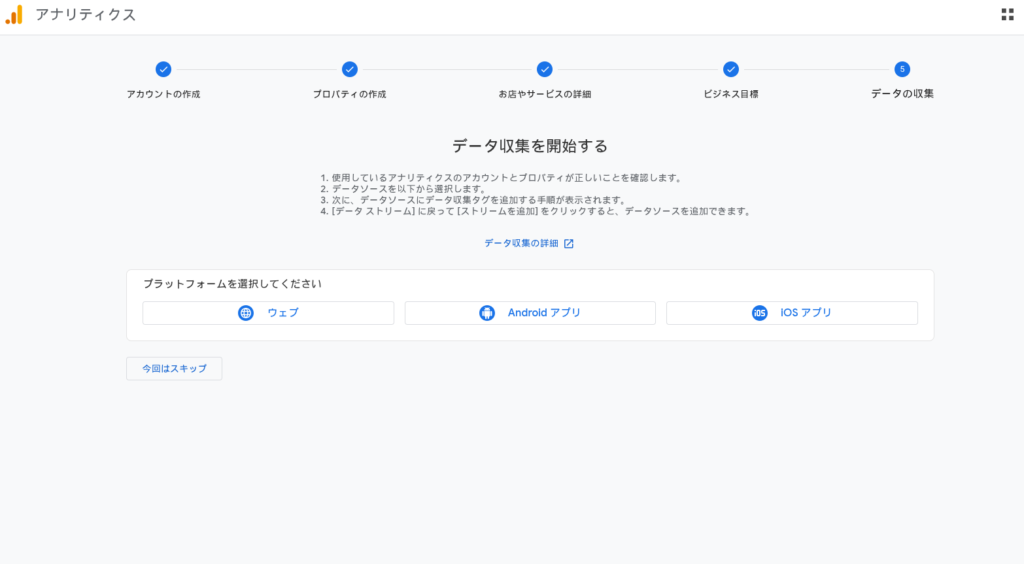Choose the iOS アプリ text label
The height and width of the screenshot is (564, 1024).
coord(806,313)
